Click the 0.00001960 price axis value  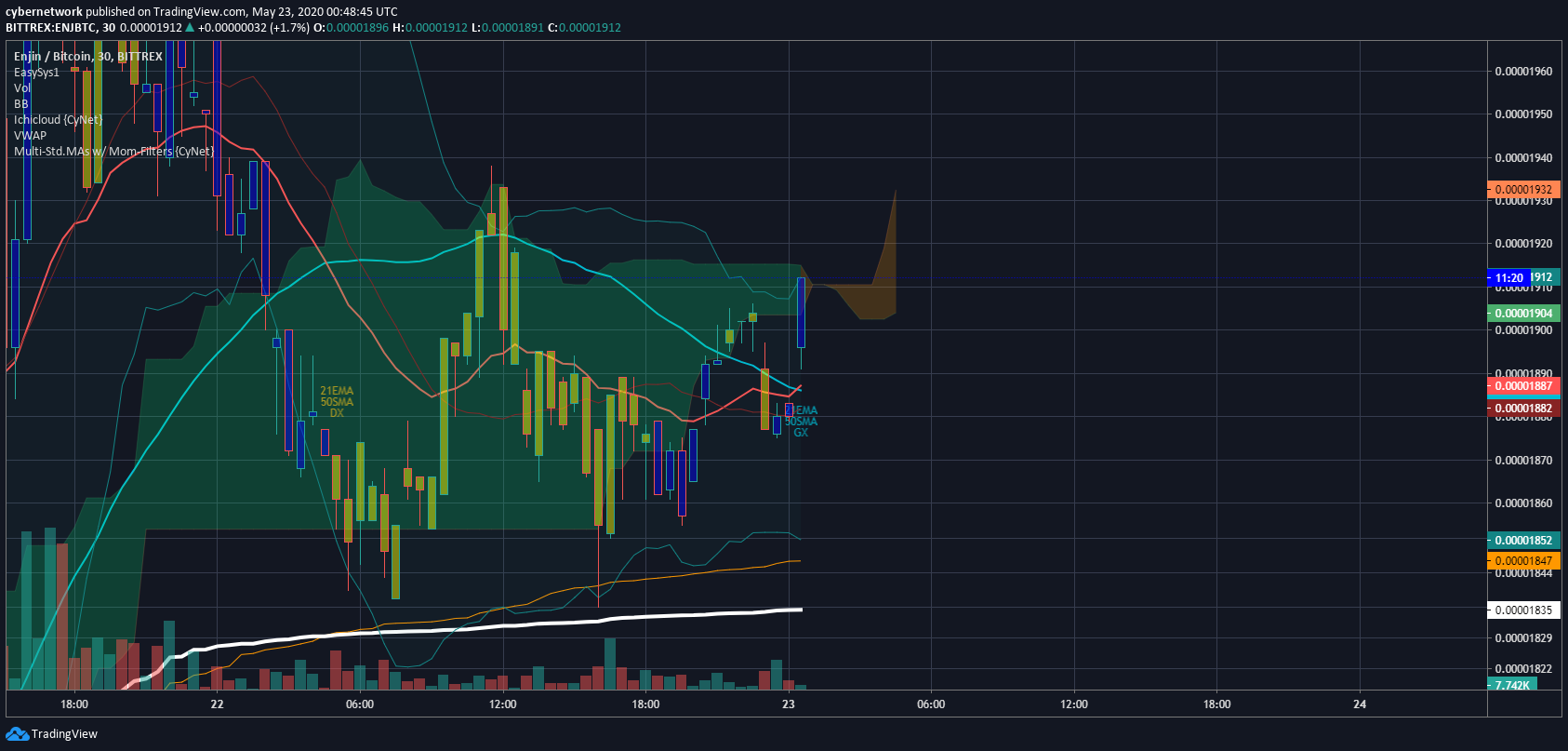tap(1523, 72)
